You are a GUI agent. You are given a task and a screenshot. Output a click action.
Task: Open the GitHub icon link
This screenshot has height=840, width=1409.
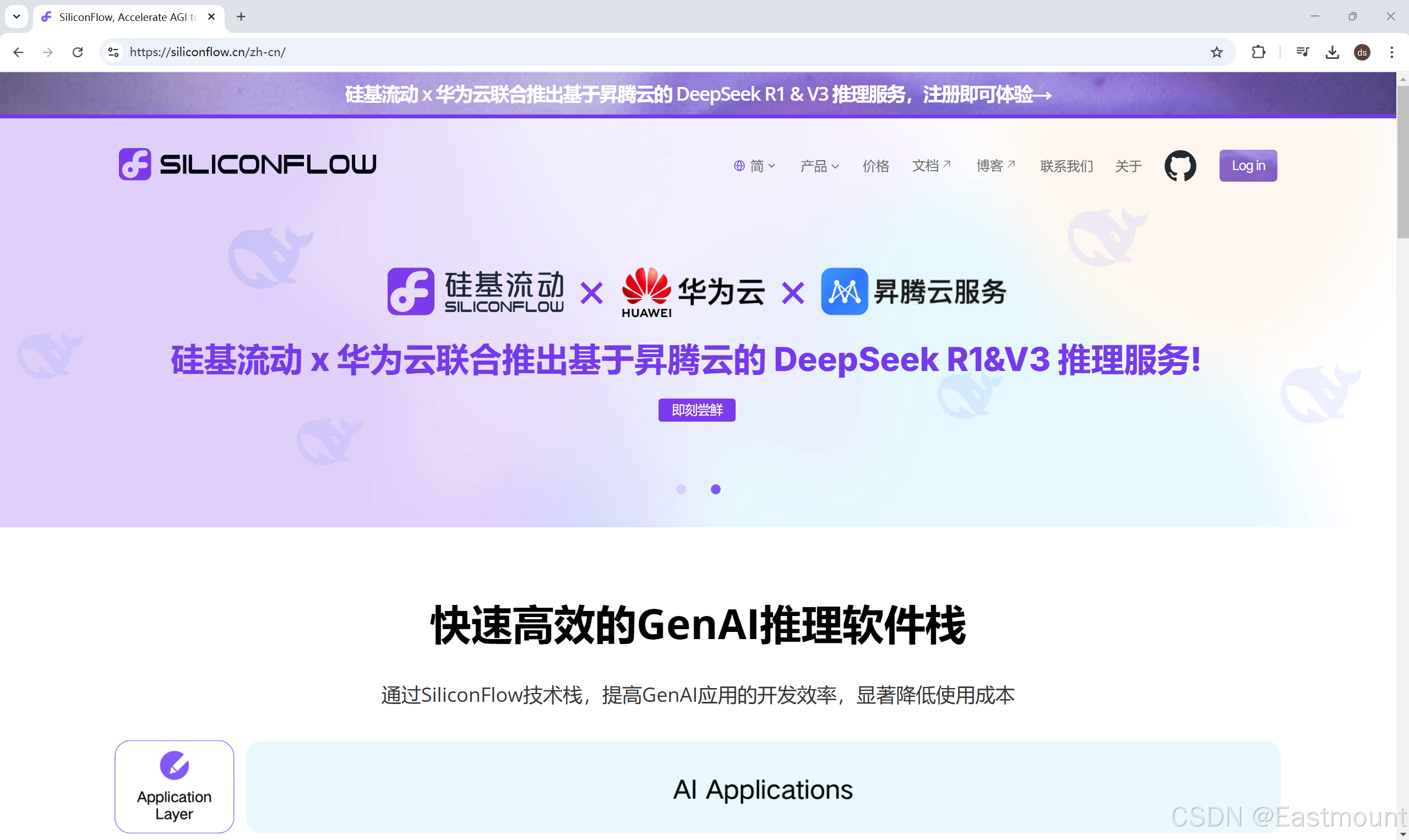coord(1180,165)
